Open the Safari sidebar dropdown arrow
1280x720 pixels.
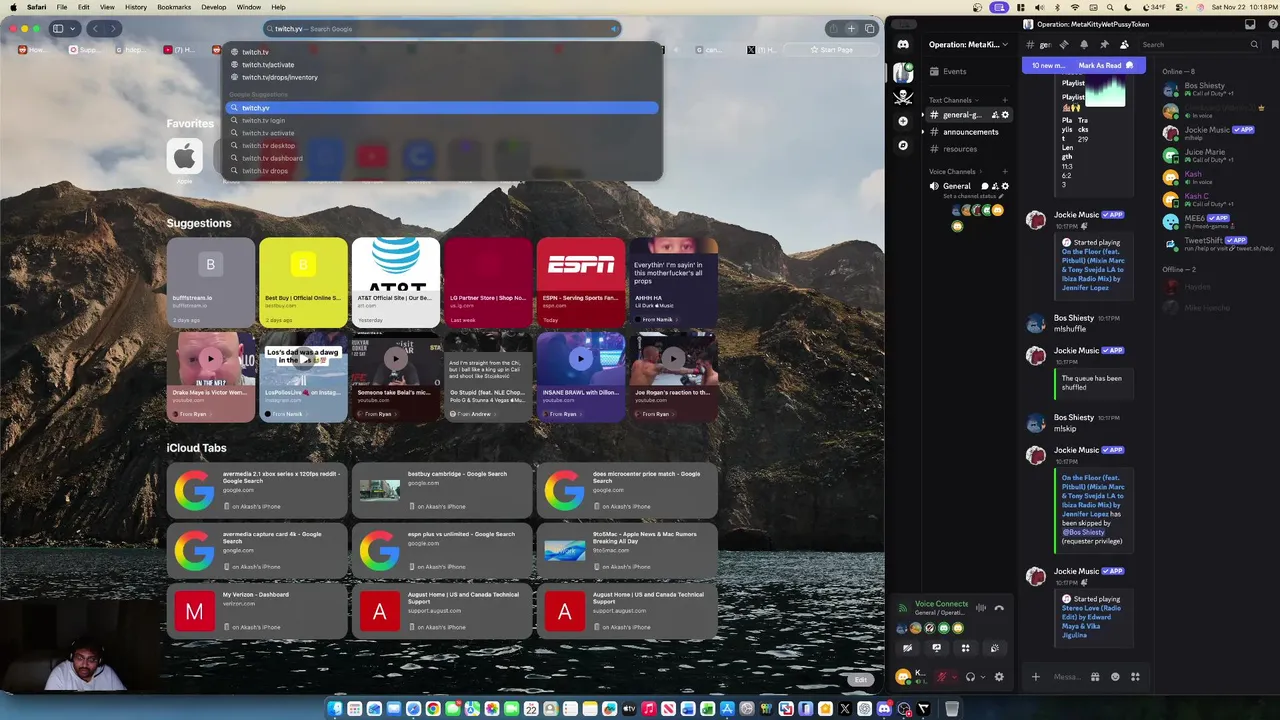72,29
